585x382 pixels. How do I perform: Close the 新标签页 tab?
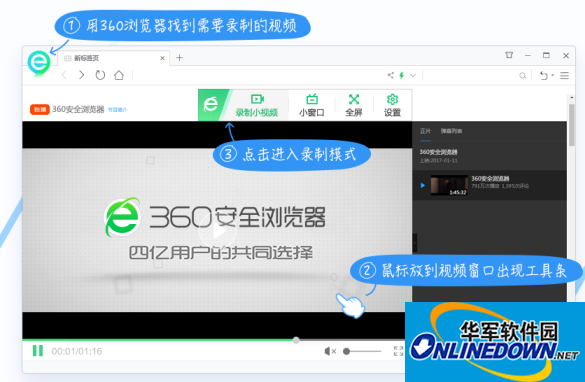(x=162, y=58)
